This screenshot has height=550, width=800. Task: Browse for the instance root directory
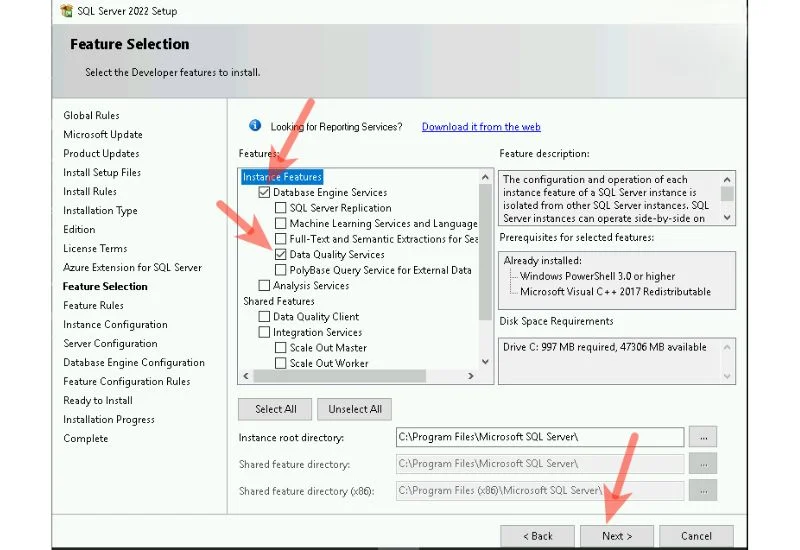(704, 437)
